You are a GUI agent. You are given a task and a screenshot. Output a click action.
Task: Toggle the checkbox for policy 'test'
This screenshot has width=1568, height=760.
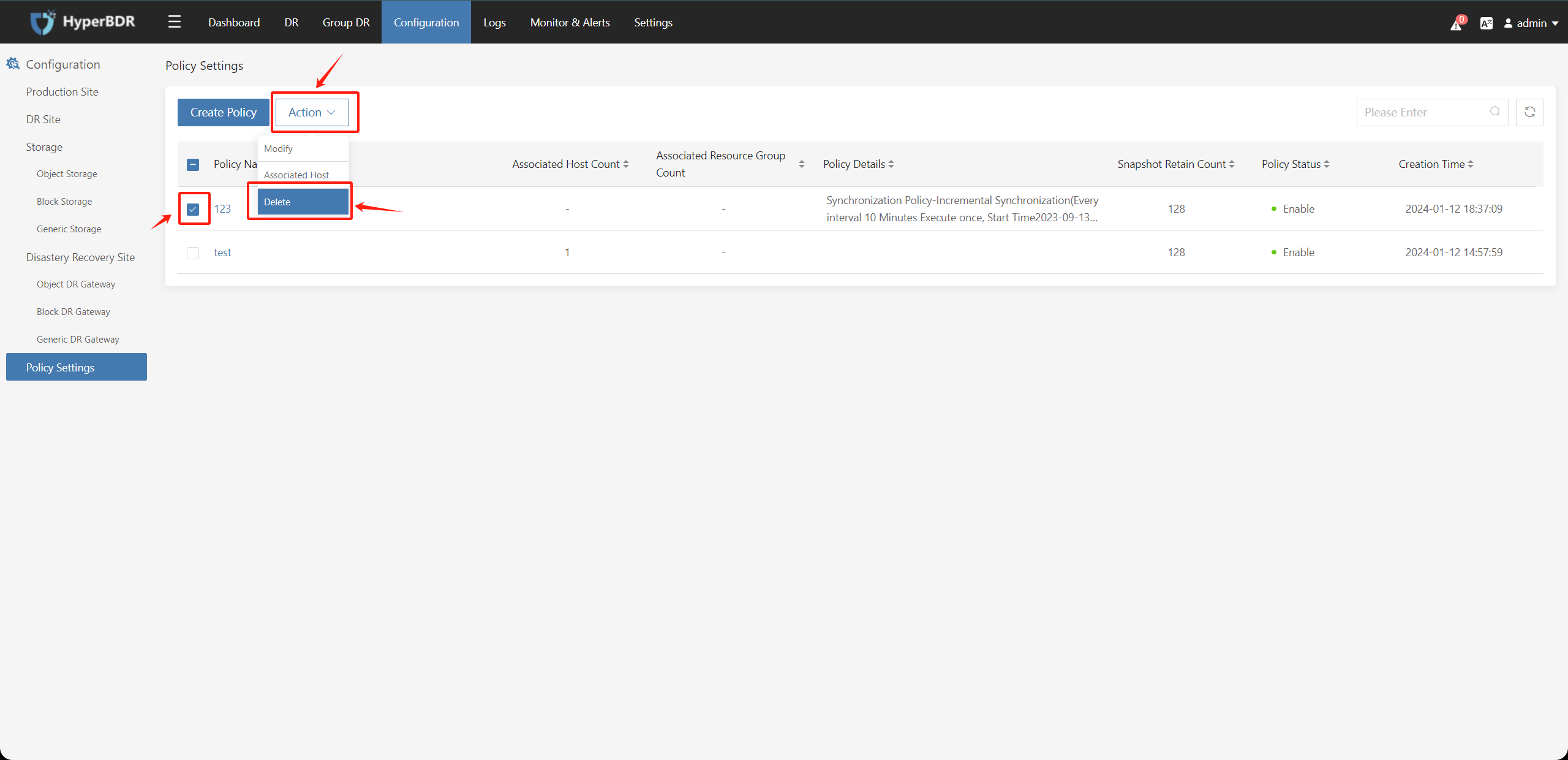[193, 252]
